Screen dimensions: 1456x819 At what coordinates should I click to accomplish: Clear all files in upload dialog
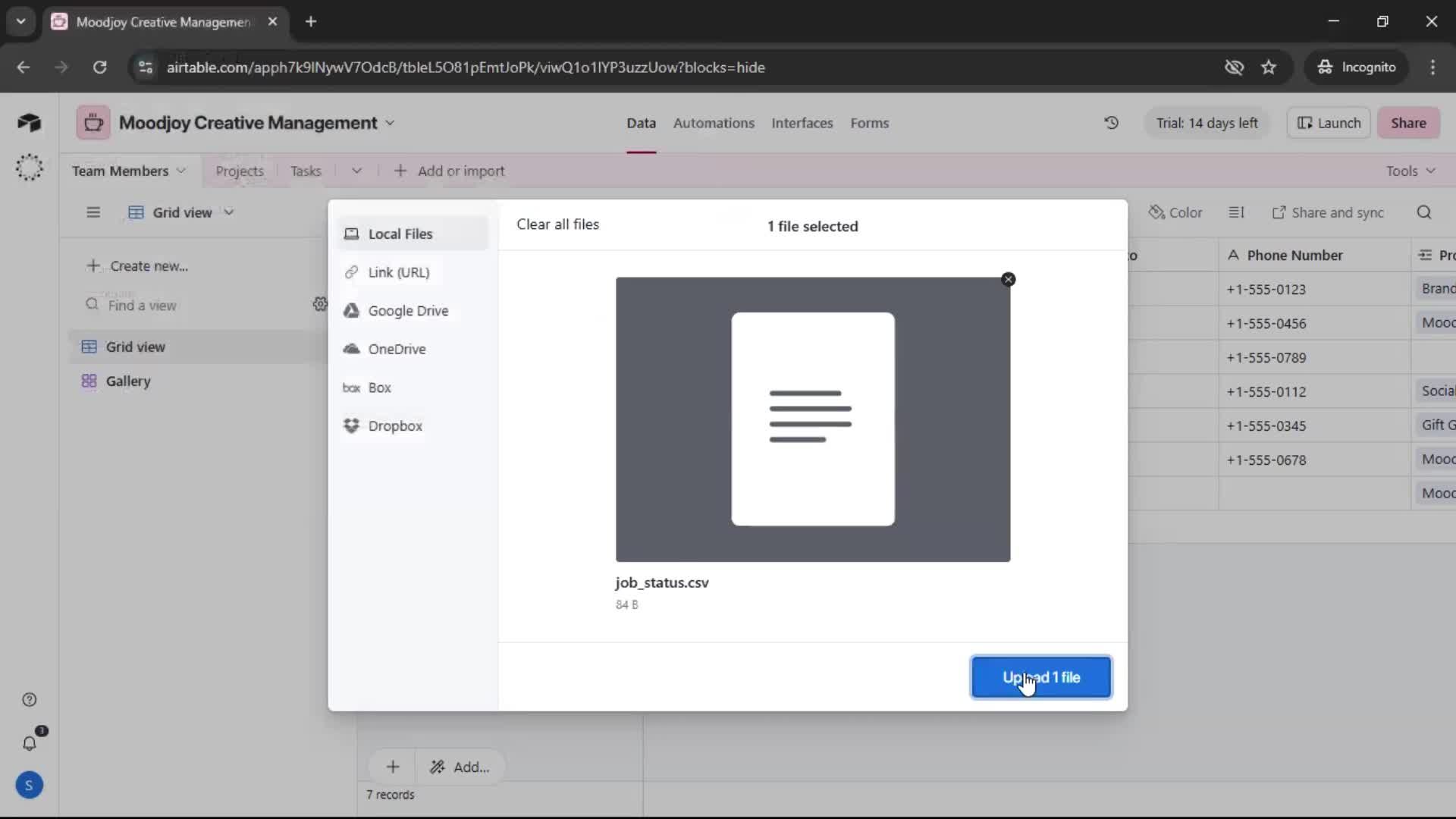pyautogui.click(x=557, y=224)
